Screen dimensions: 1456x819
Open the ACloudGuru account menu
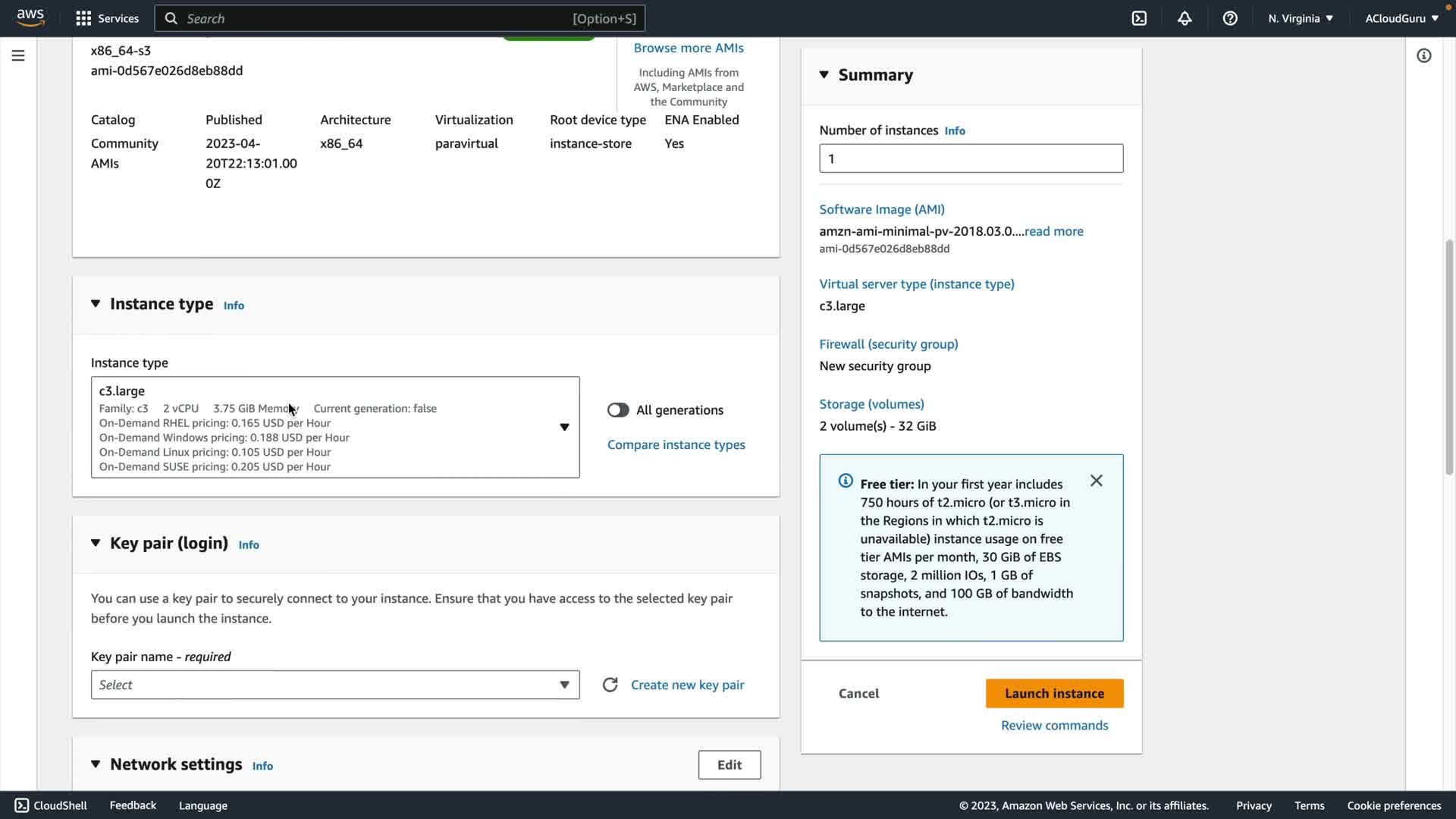1401,18
